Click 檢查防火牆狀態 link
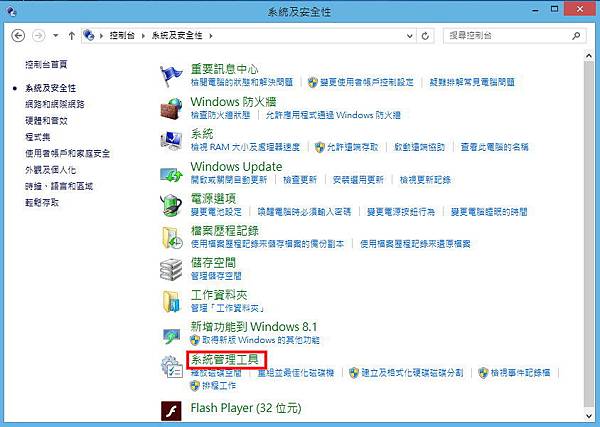 [220, 115]
